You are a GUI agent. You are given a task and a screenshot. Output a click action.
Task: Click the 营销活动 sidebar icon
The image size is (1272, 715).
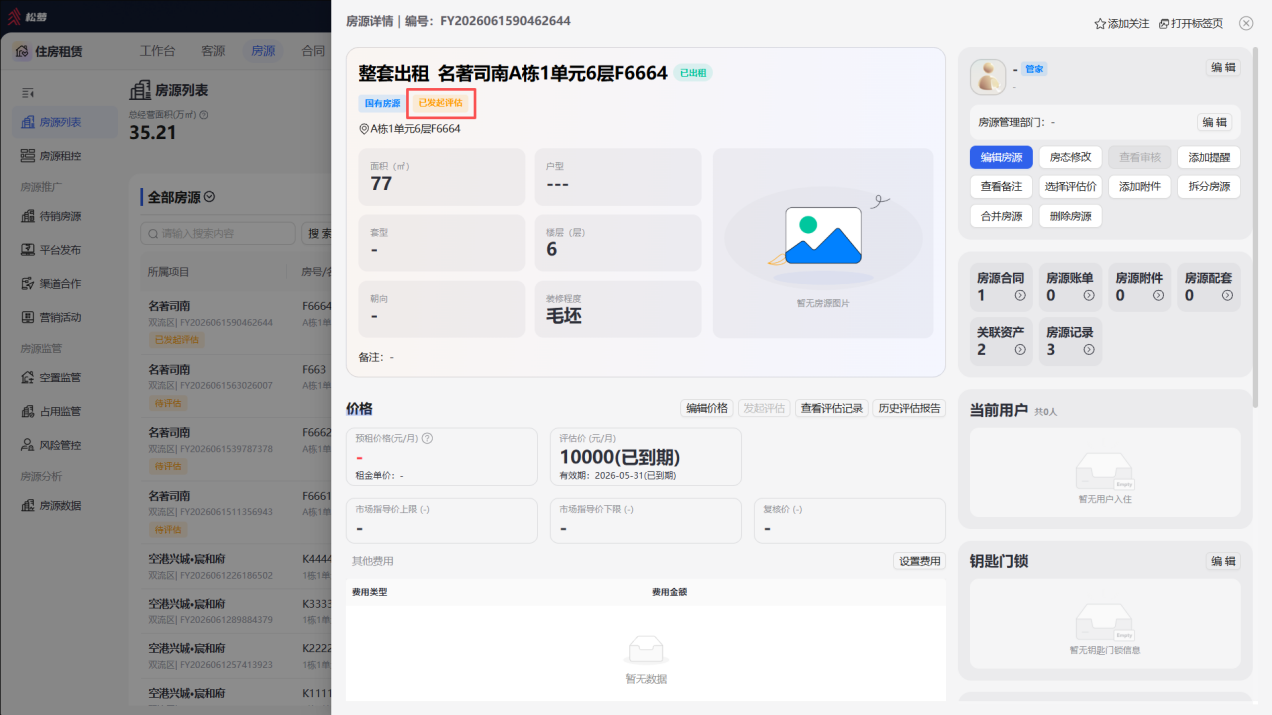click(x=29, y=317)
